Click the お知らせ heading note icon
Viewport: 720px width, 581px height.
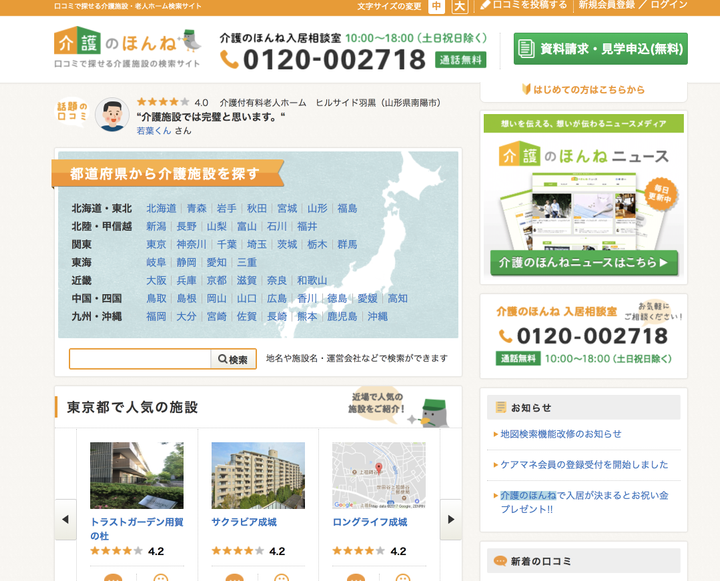(x=501, y=407)
